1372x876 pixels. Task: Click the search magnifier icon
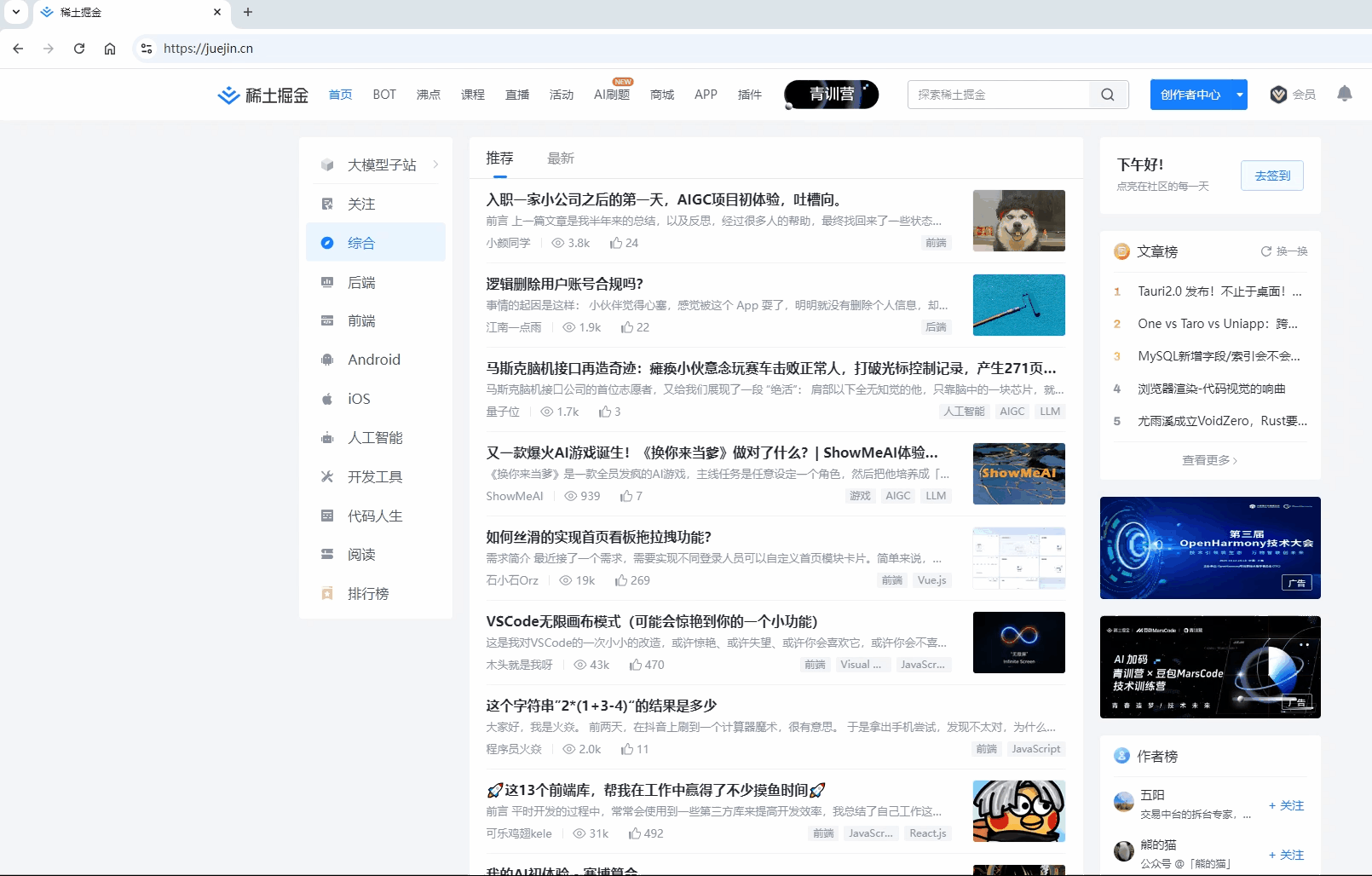pyautogui.click(x=1108, y=95)
